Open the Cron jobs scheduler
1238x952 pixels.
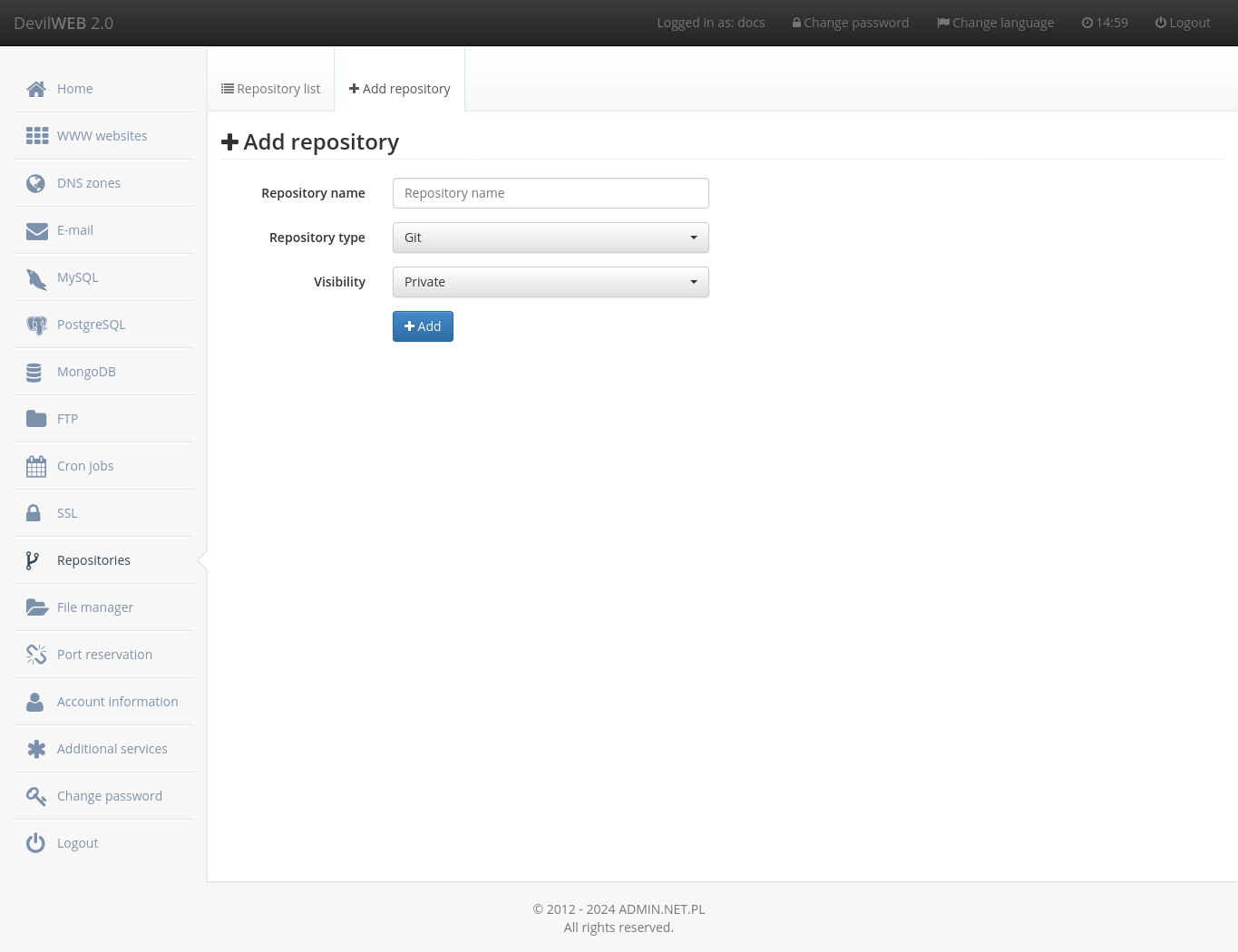coord(84,465)
